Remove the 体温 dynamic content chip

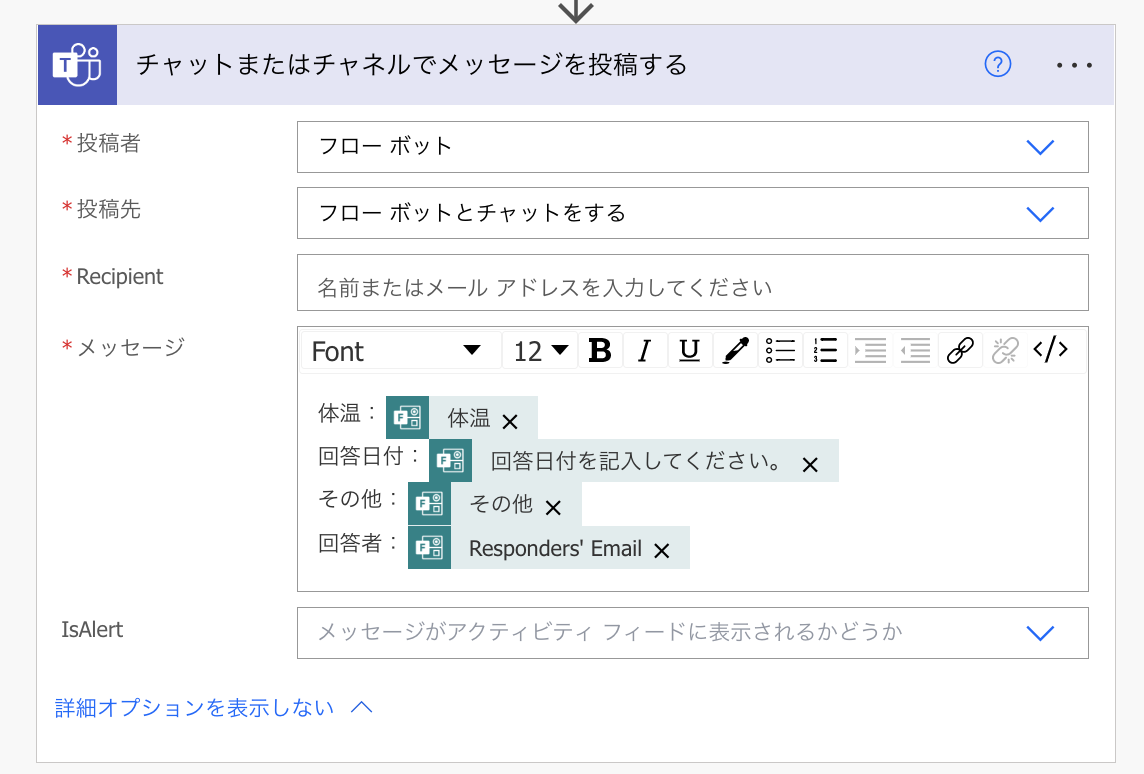tap(511, 422)
